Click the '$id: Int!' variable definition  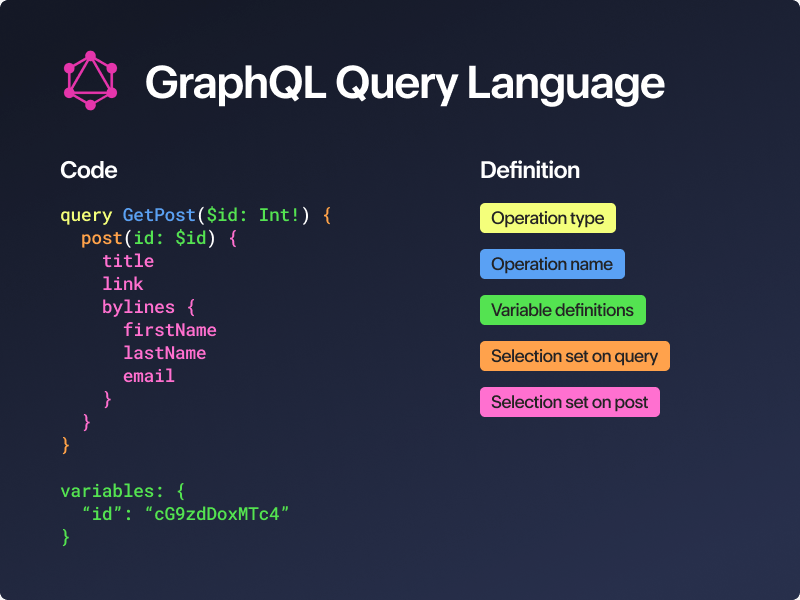point(253,215)
